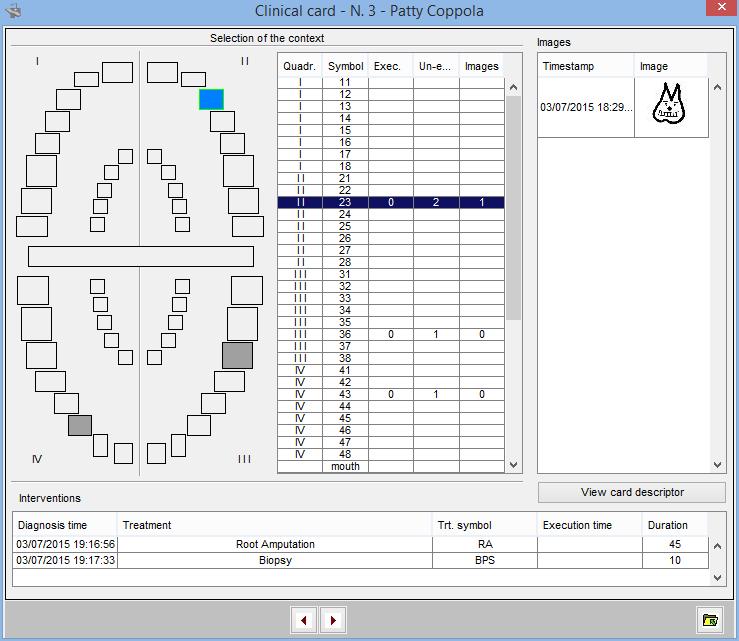Click scroll down arrow of the tooth table
Viewport: 739px width, 641px height.
click(x=514, y=465)
